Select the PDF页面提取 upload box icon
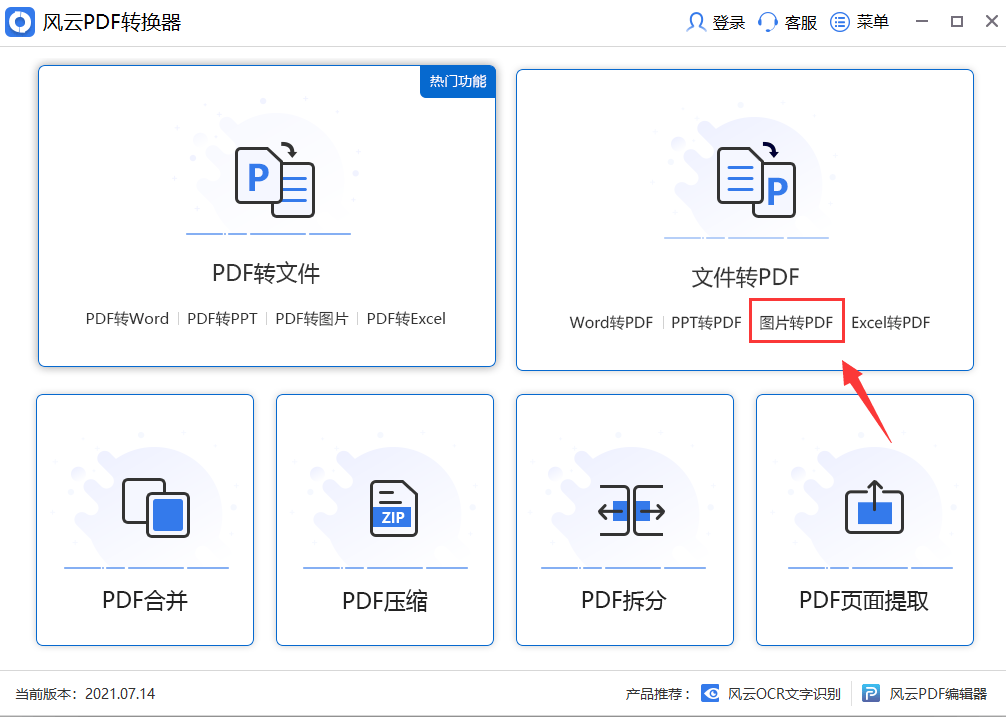The width and height of the screenshot is (1006, 717). click(x=874, y=507)
